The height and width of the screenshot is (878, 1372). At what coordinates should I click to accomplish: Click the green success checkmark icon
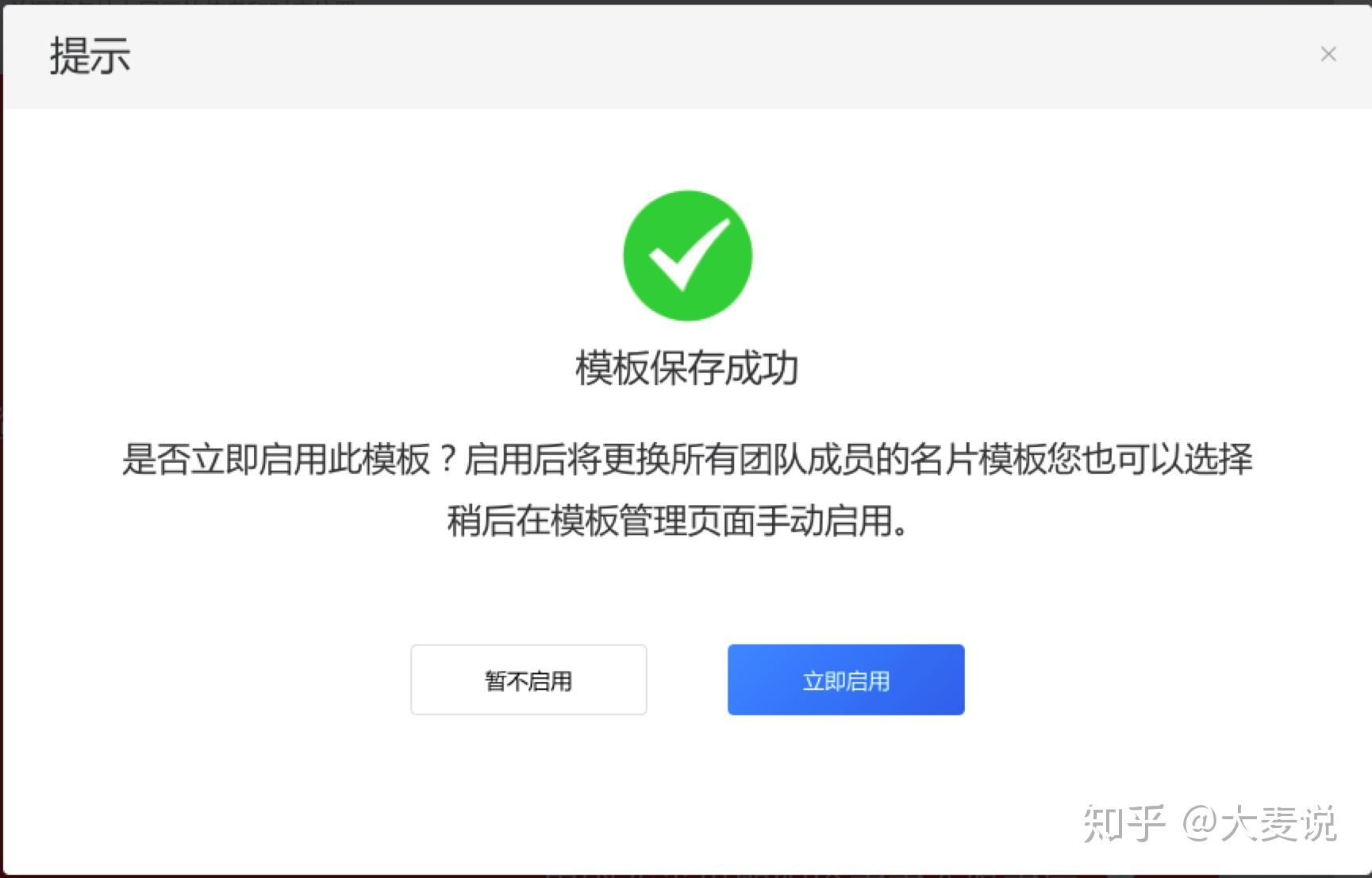pos(687,256)
